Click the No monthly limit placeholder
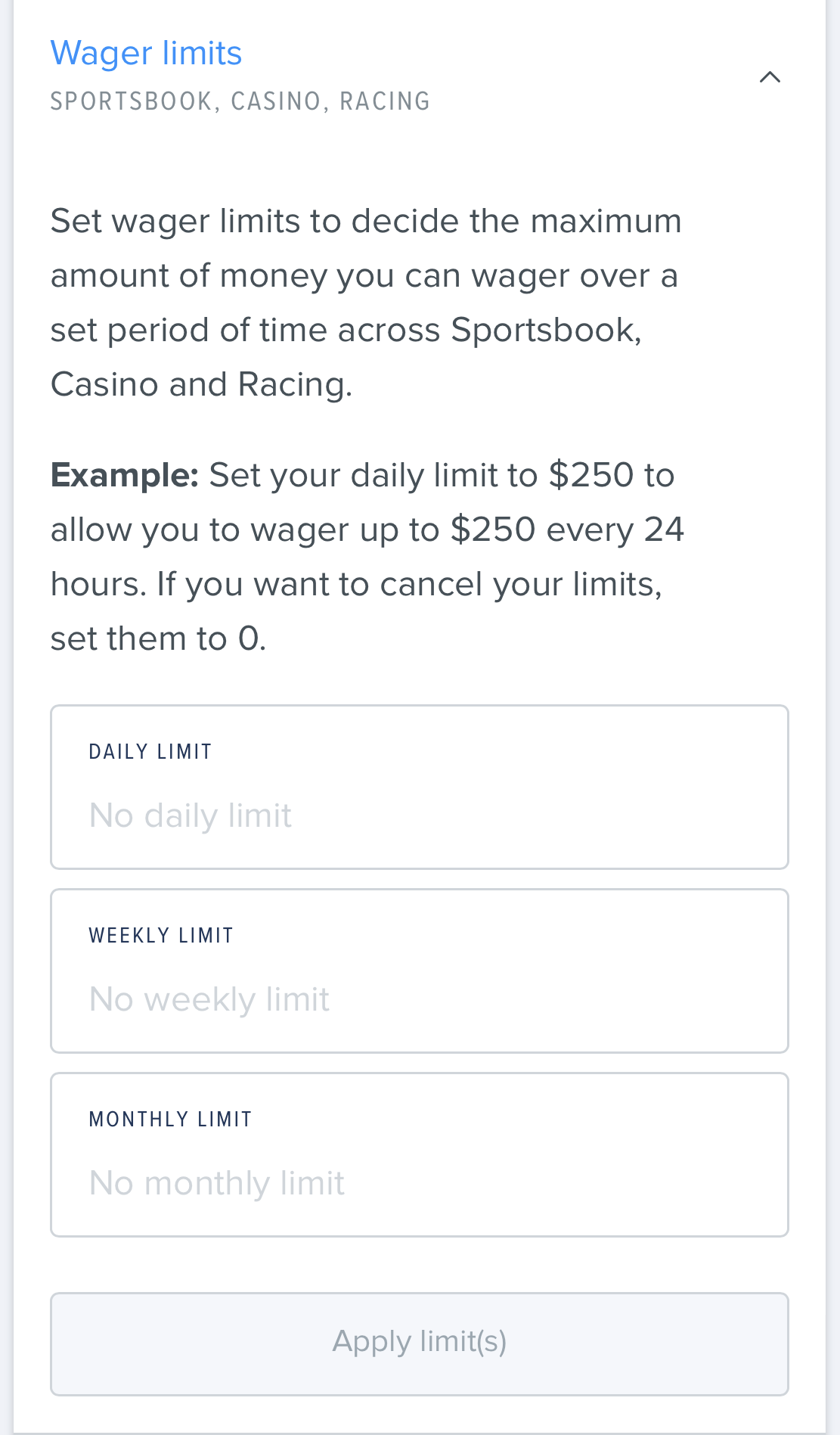This screenshot has height=1435, width=840. (216, 1182)
